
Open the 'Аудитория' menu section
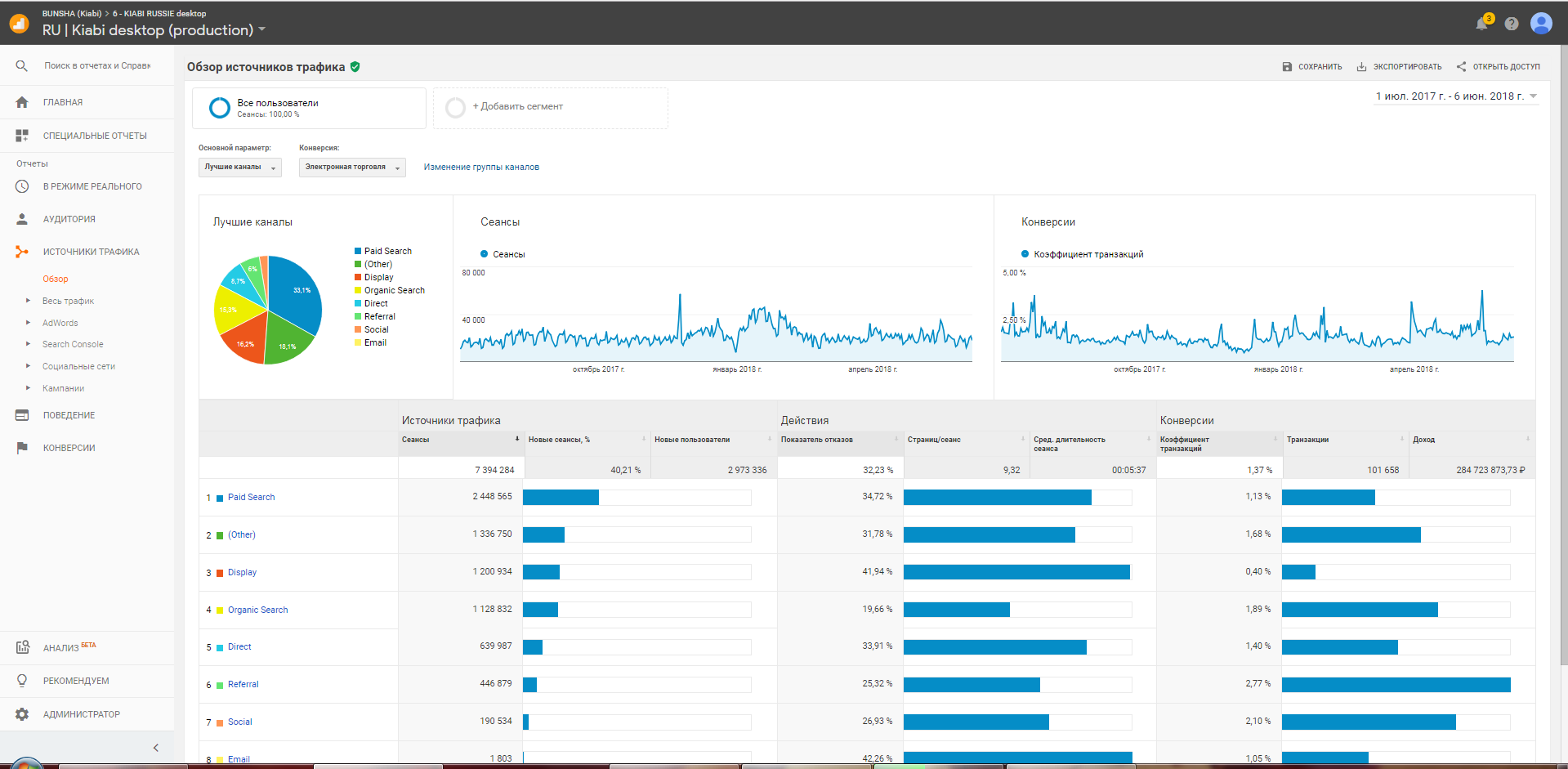[x=69, y=219]
